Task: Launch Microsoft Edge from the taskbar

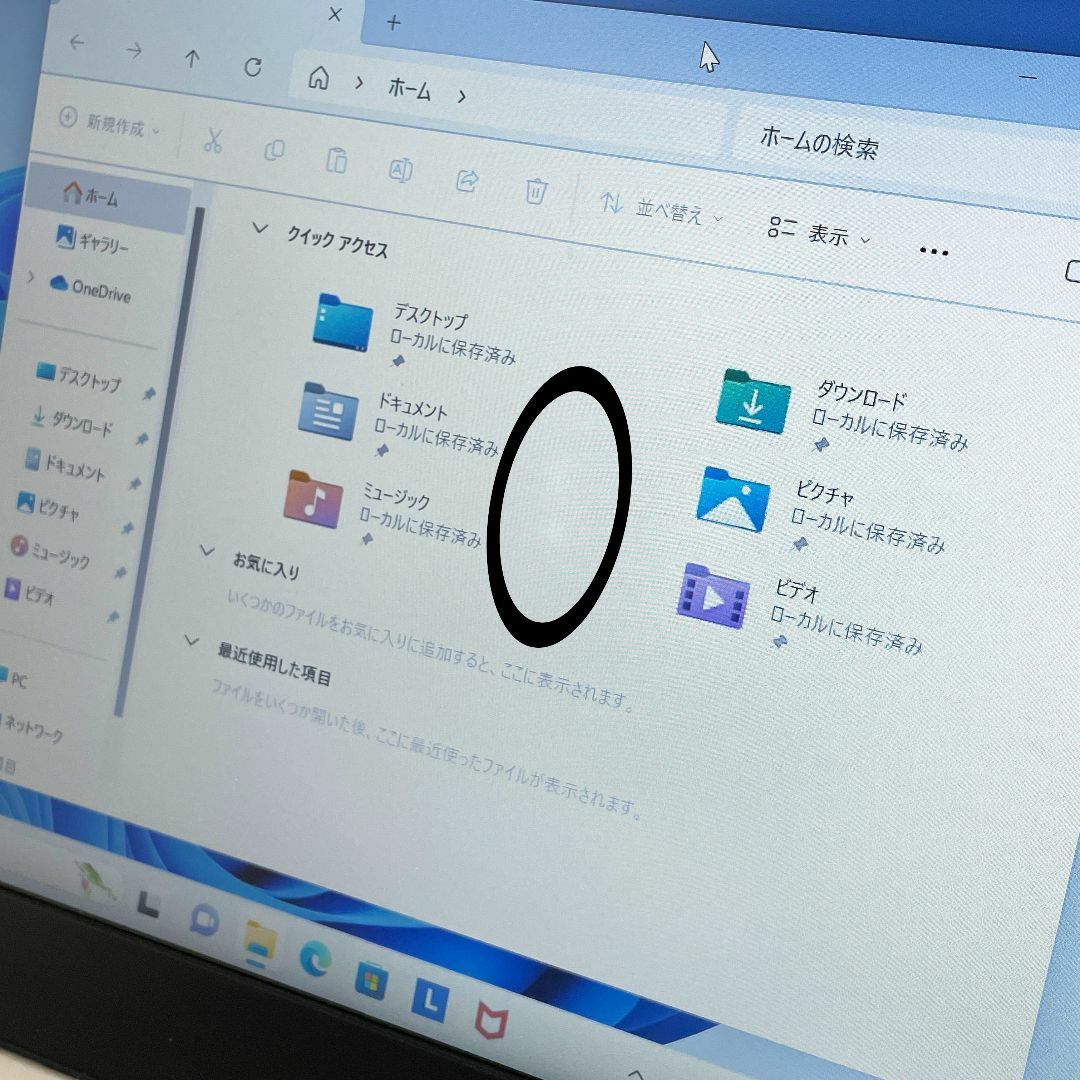Action: click(x=315, y=959)
